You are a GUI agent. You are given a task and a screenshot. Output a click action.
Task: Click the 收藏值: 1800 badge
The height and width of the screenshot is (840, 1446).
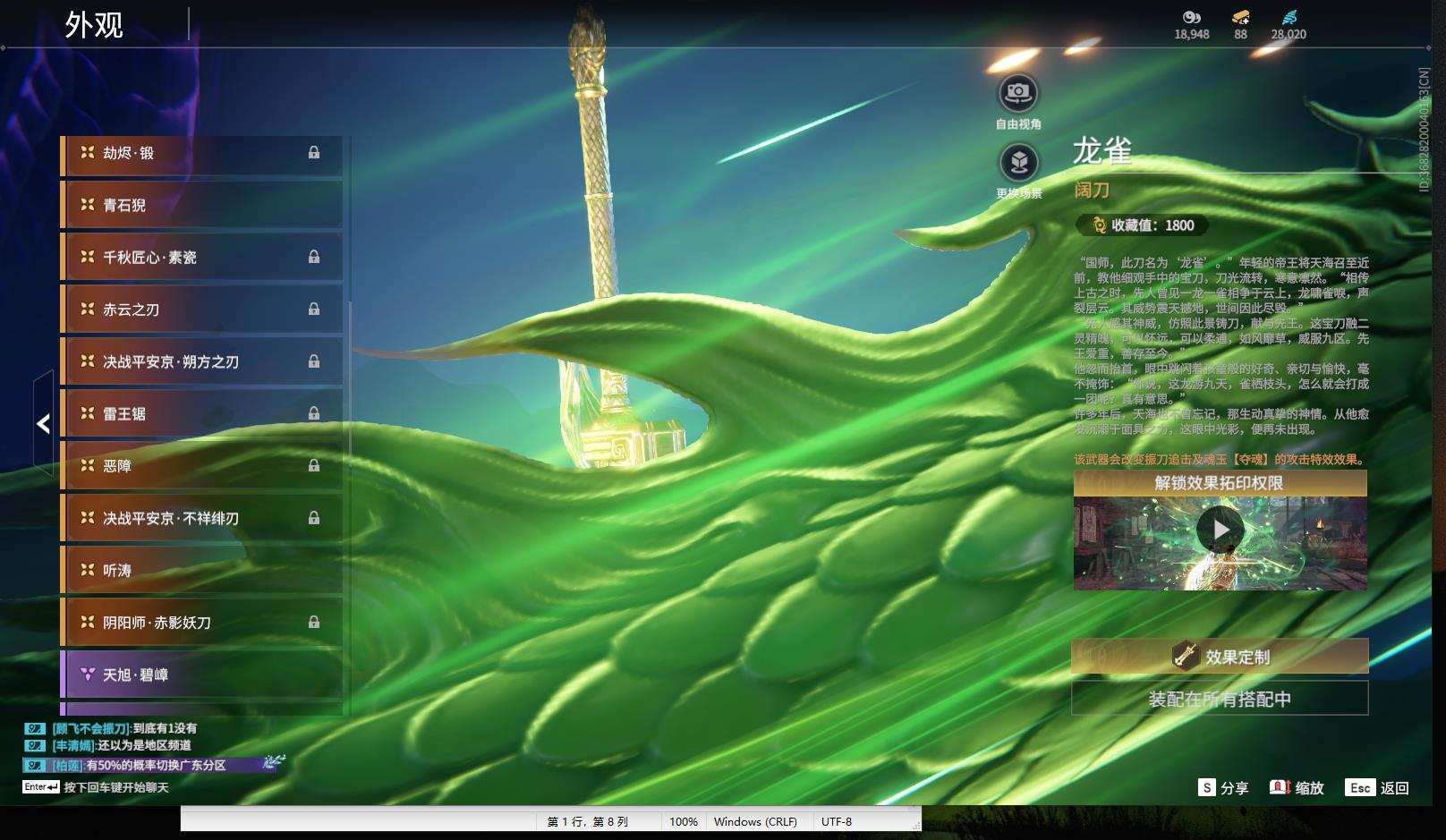pos(1142,225)
